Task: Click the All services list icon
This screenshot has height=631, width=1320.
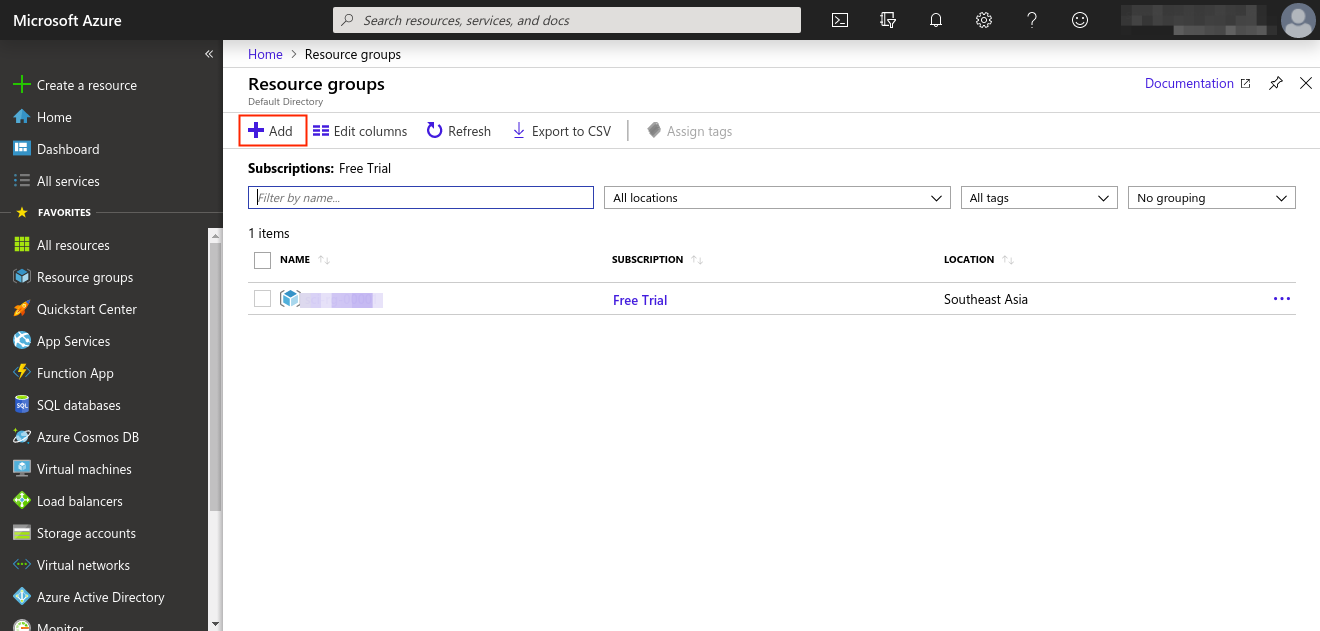Action: [21, 181]
